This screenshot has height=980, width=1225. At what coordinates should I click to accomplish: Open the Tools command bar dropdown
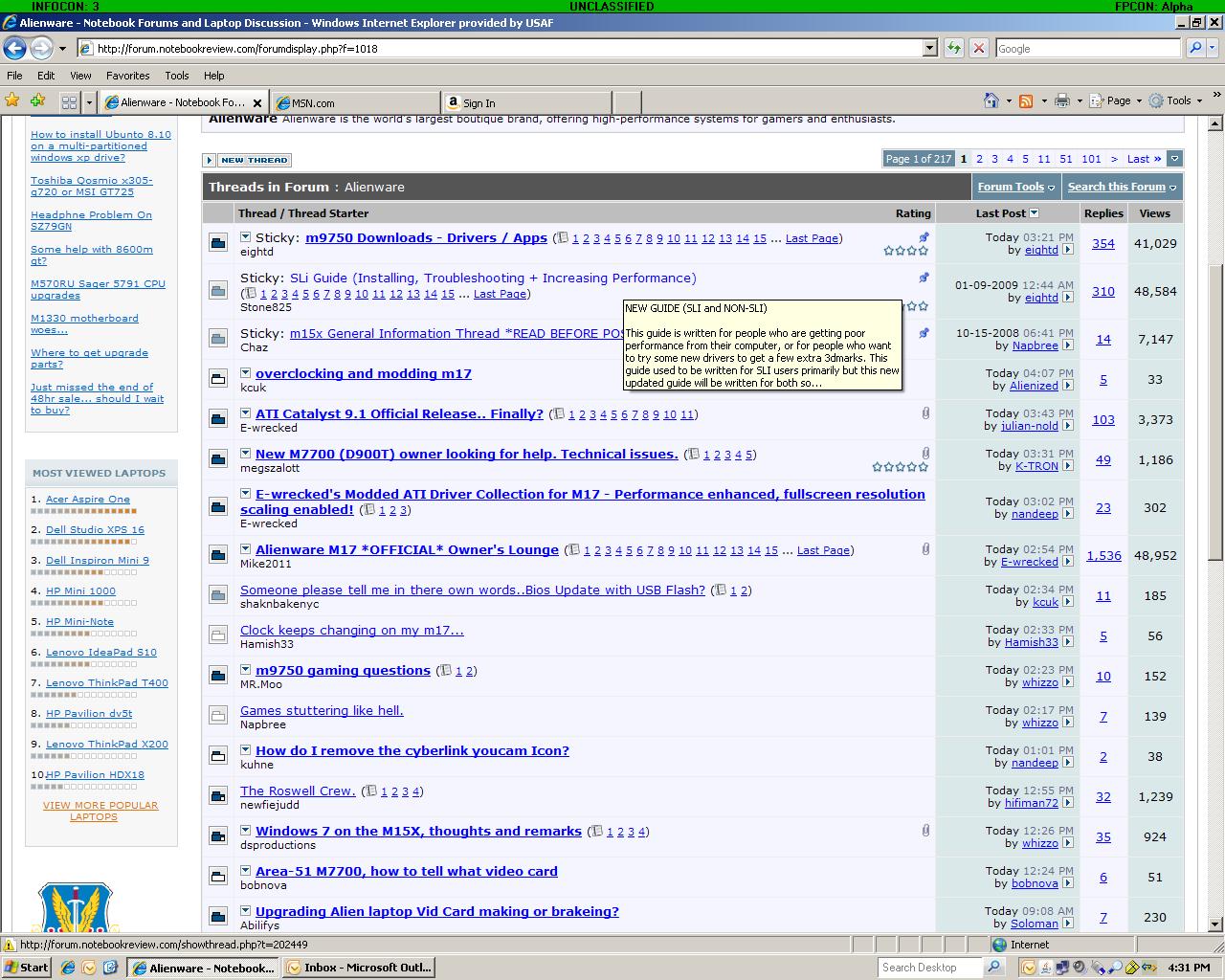pyautogui.click(x=1198, y=100)
